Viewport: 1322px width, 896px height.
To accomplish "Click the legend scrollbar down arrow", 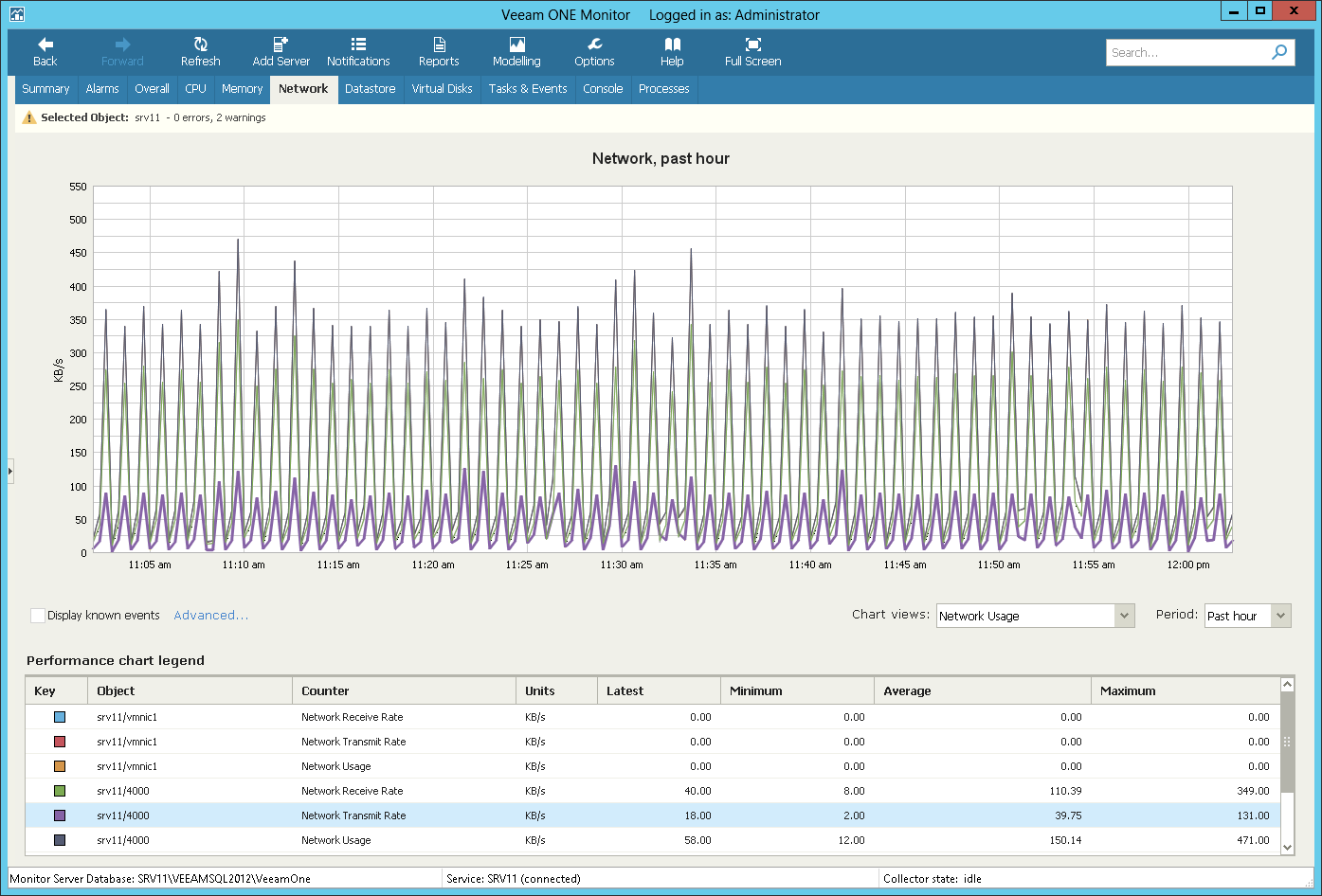I will (x=1287, y=848).
